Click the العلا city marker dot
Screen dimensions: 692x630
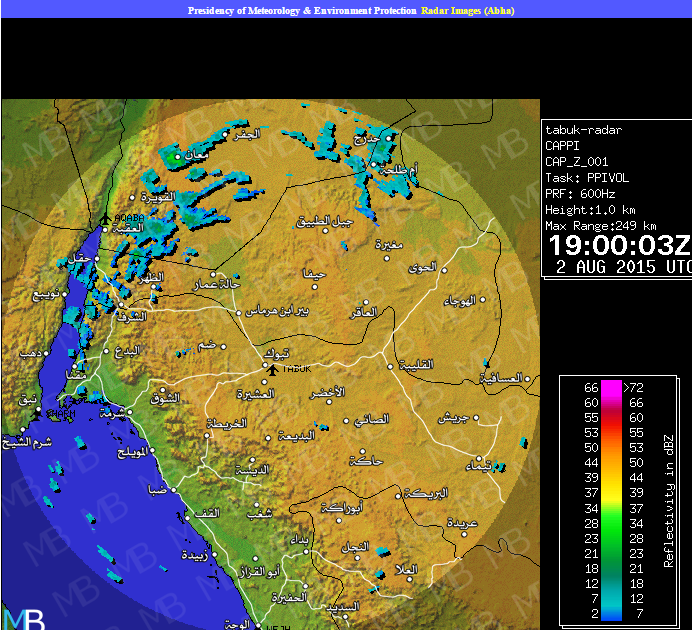point(410,579)
